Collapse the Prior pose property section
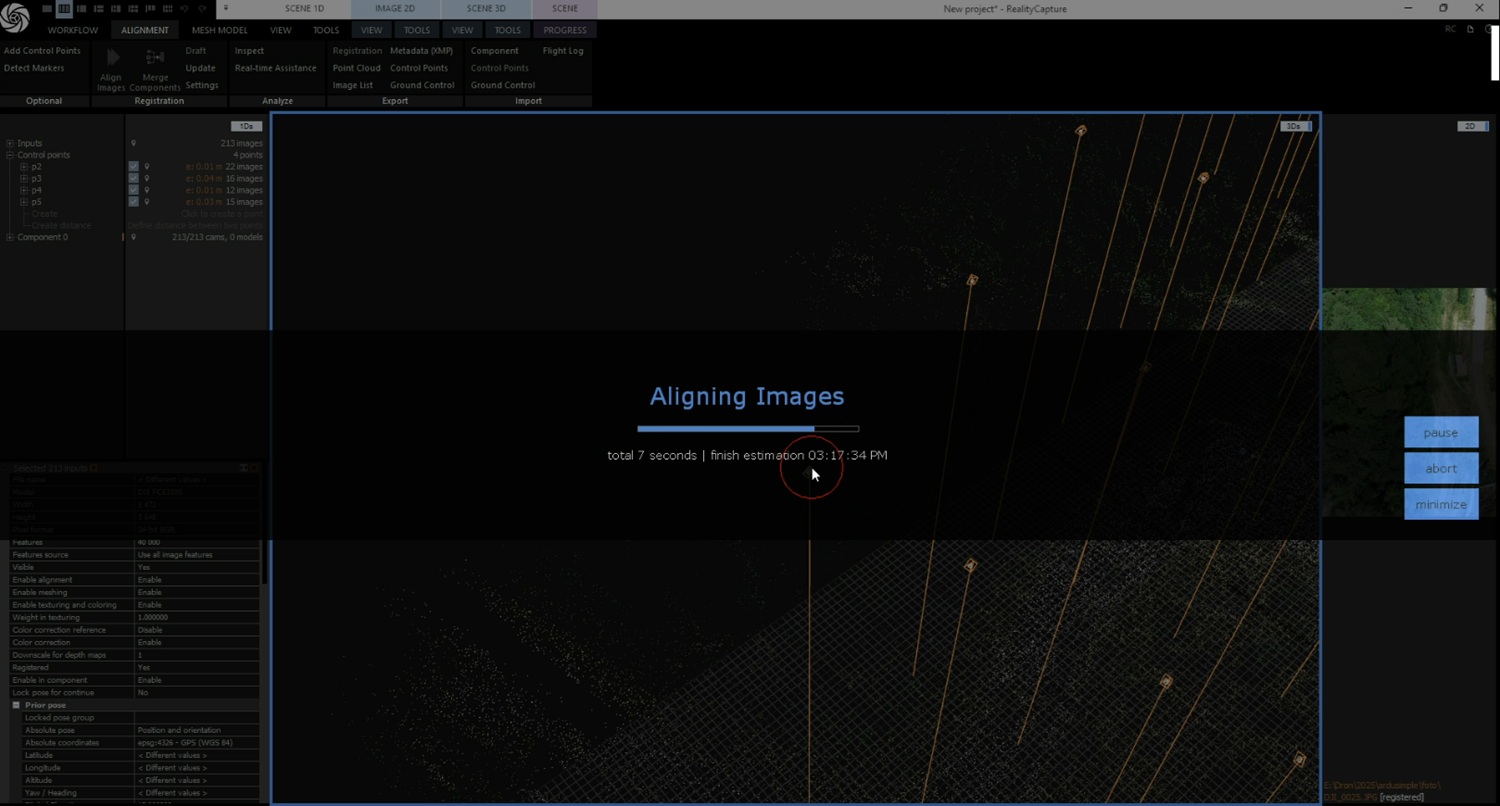Viewport: 1500px width, 806px height. [16, 706]
